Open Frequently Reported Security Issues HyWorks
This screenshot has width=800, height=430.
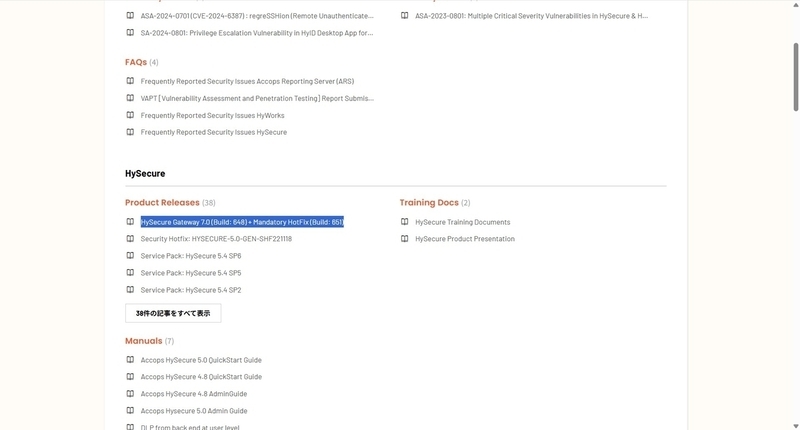213,115
